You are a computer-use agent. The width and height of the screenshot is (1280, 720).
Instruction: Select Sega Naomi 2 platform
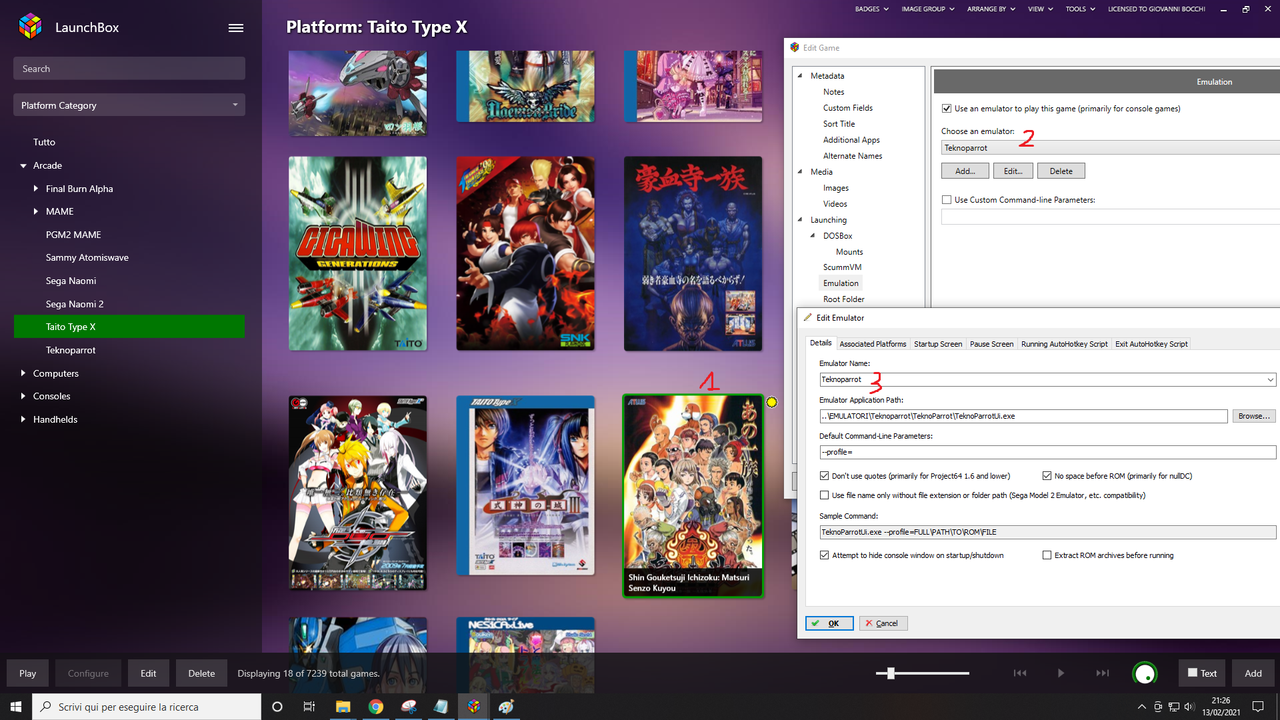tap(75, 304)
